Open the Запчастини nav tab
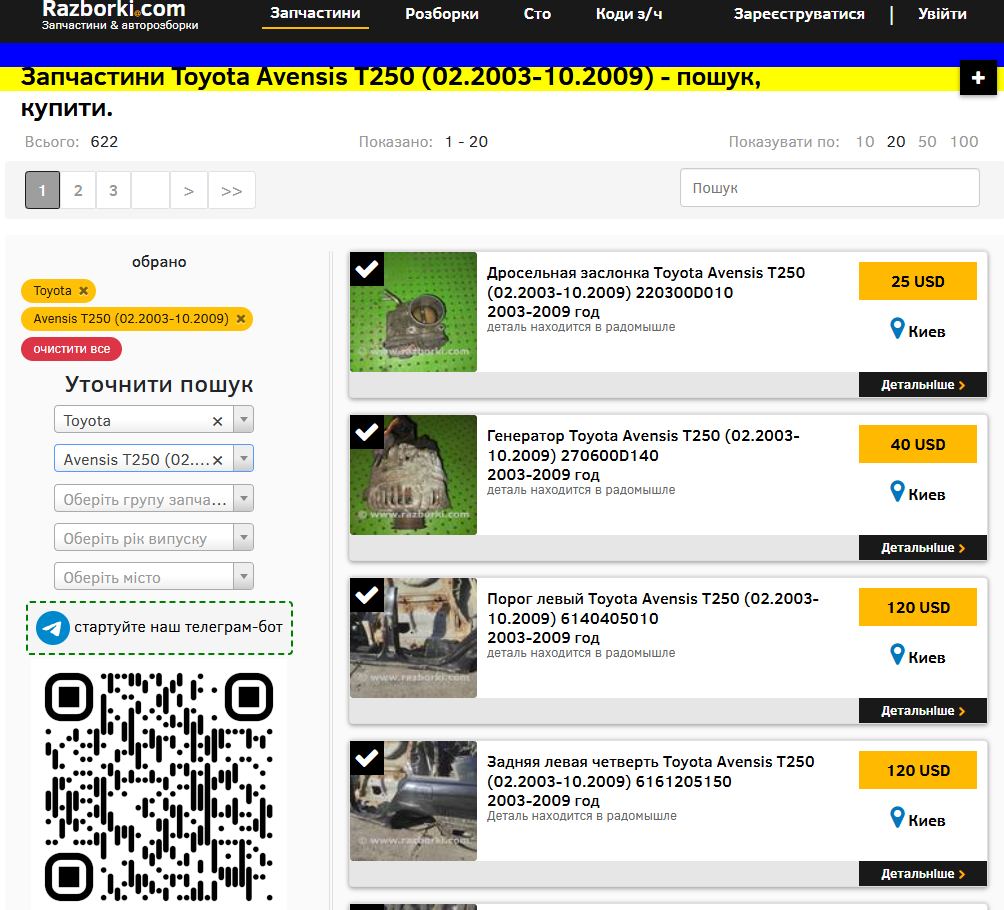 [315, 13]
